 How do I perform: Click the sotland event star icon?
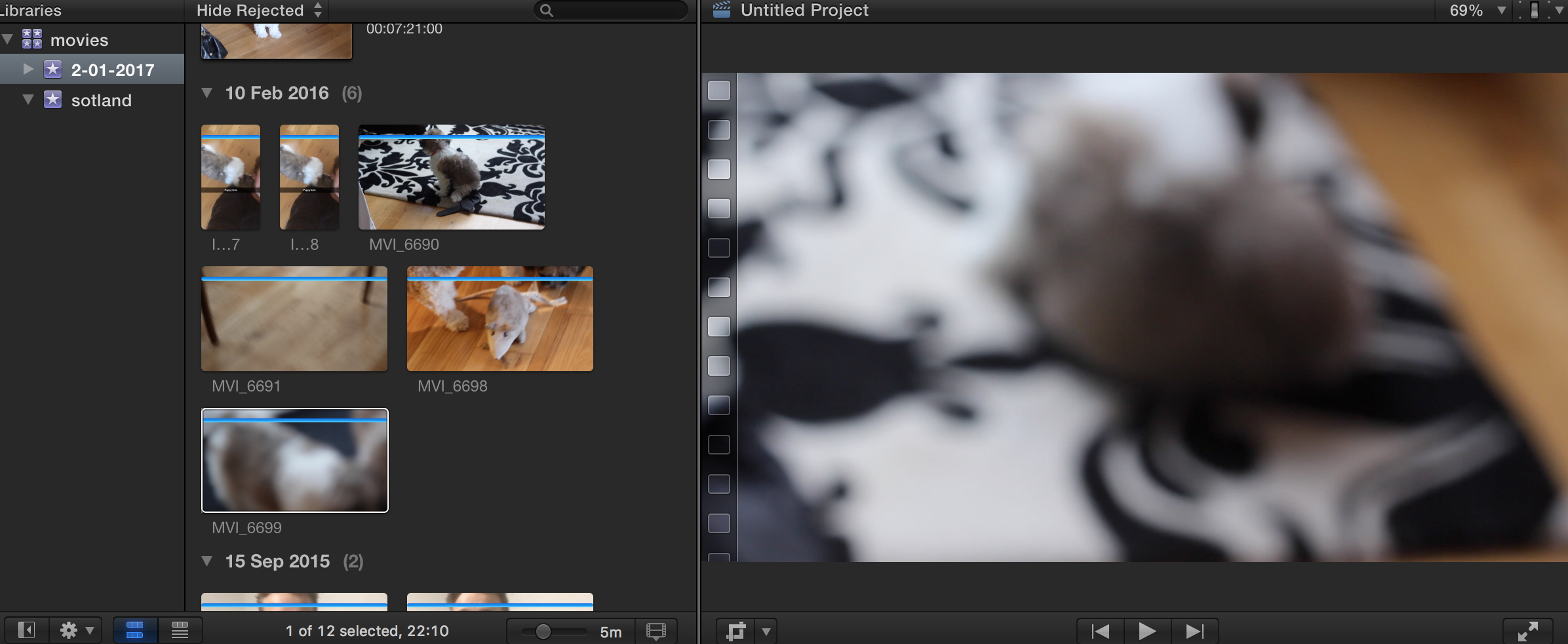point(53,100)
